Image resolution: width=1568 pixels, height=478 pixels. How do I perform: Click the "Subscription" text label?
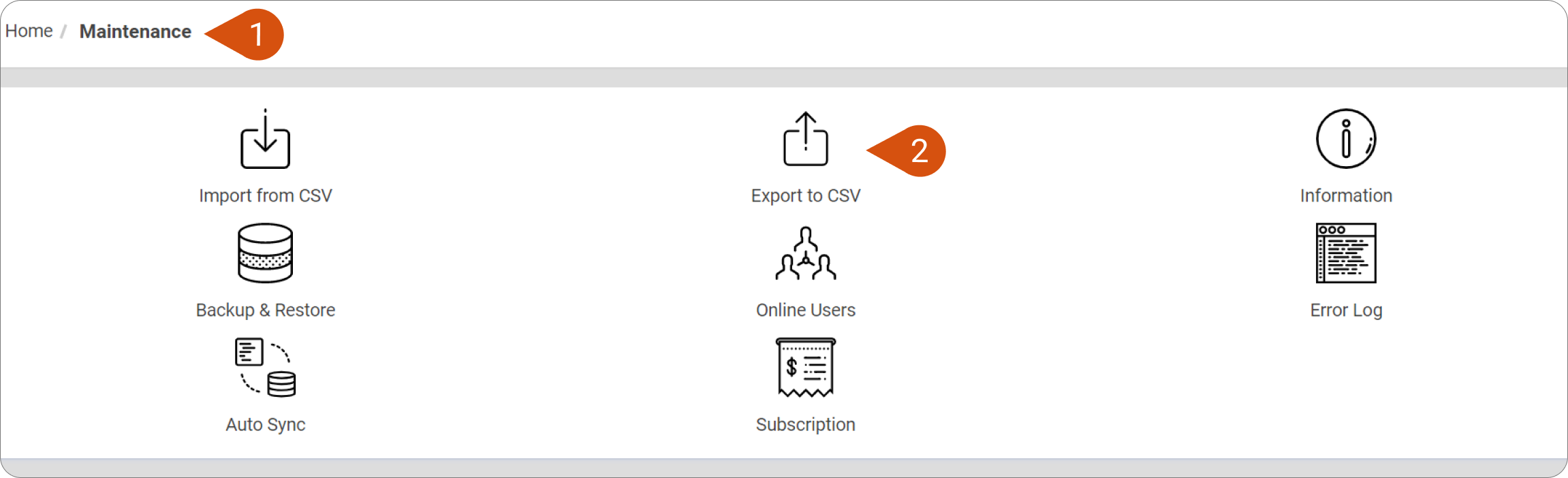[x=805, y=424]
